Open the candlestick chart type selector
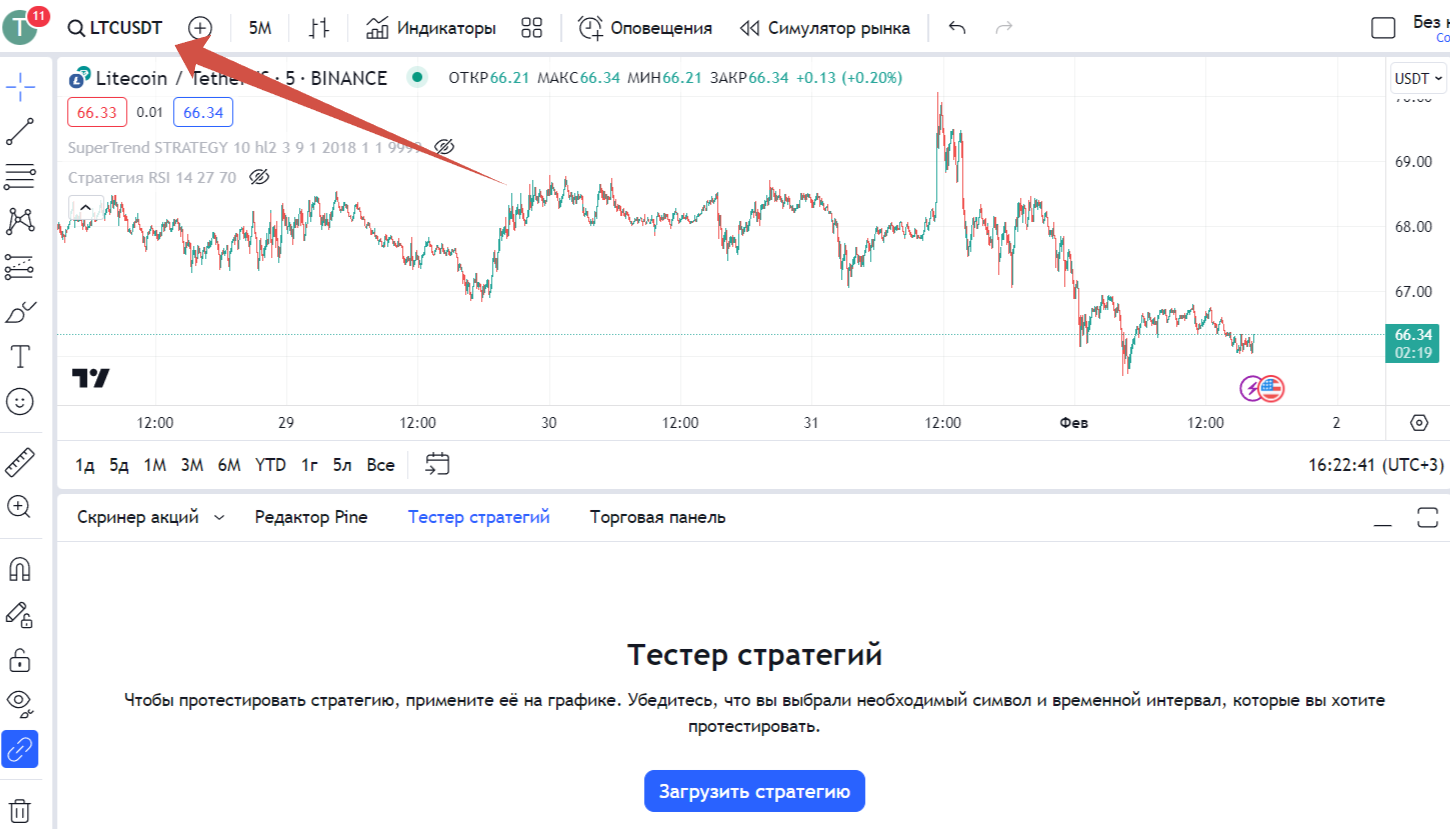This screenshot has width=1450, height=829. [319, 28]
